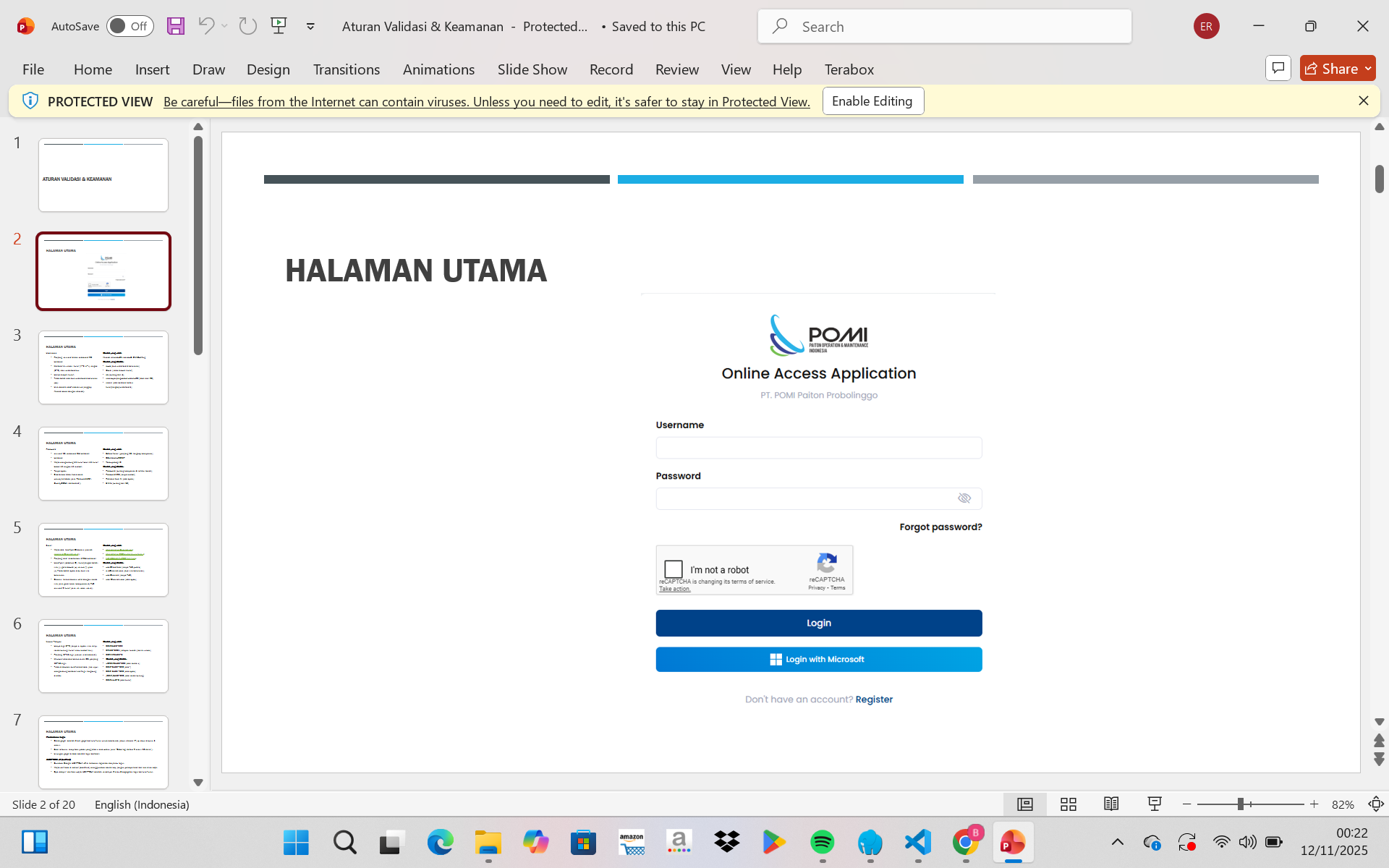Select slide 3 thumbnail

click(x=103, y=367)
